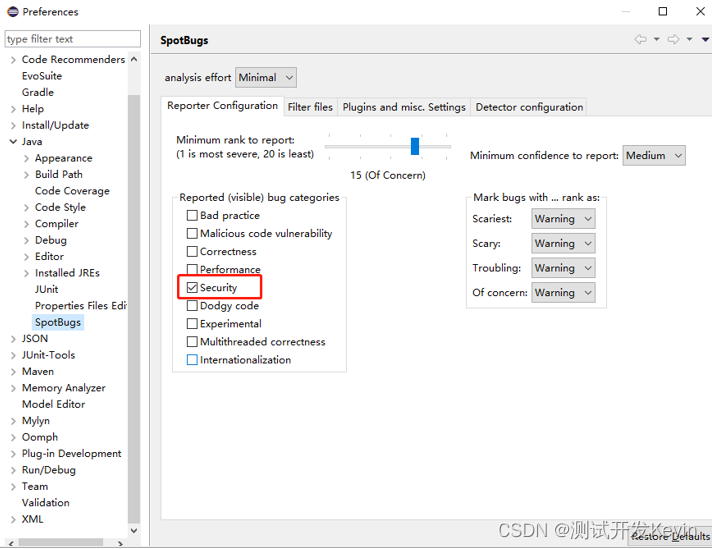Open Plugins and misc. Settings tab

click(404, 107)
